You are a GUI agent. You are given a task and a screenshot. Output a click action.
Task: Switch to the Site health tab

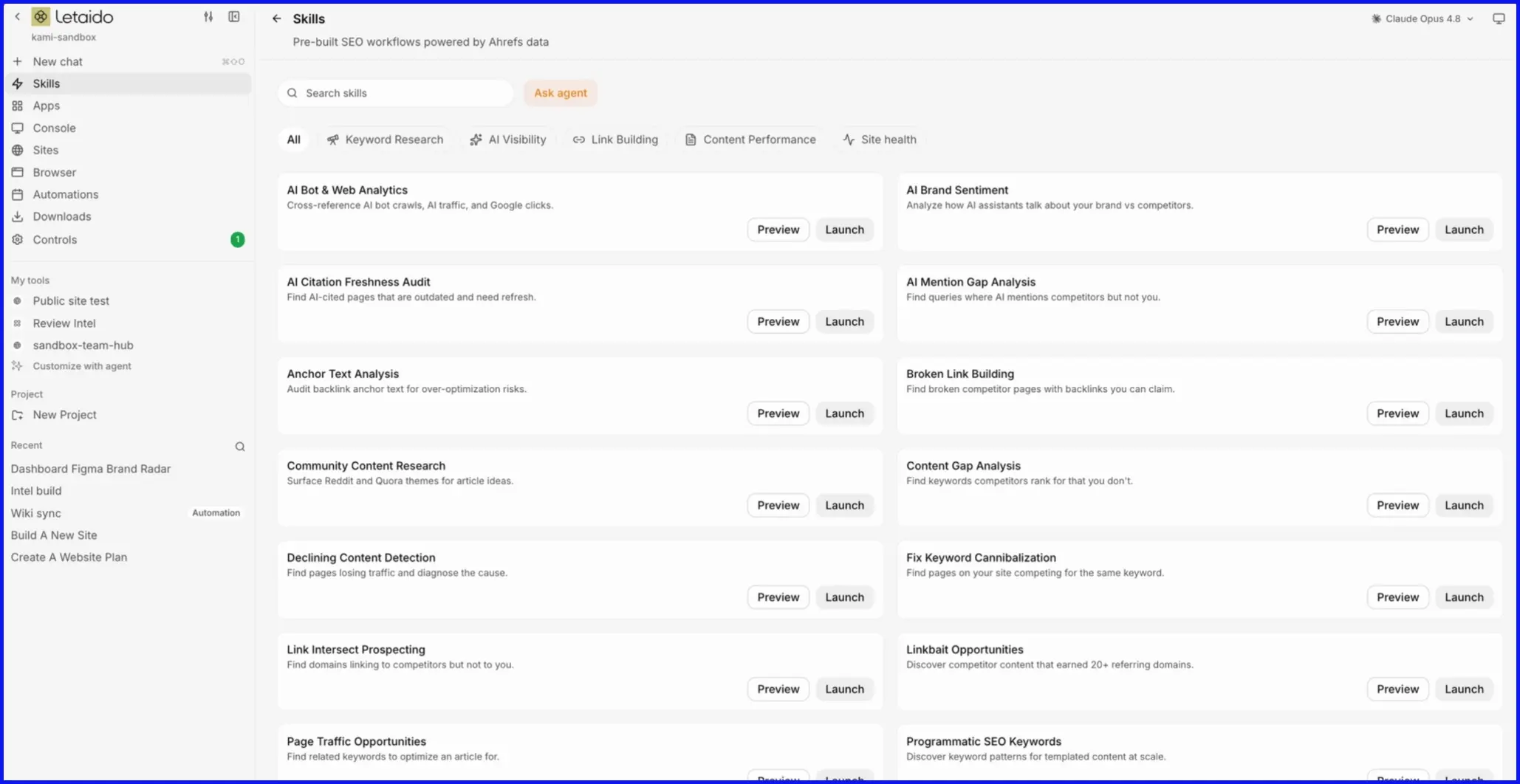880,140
